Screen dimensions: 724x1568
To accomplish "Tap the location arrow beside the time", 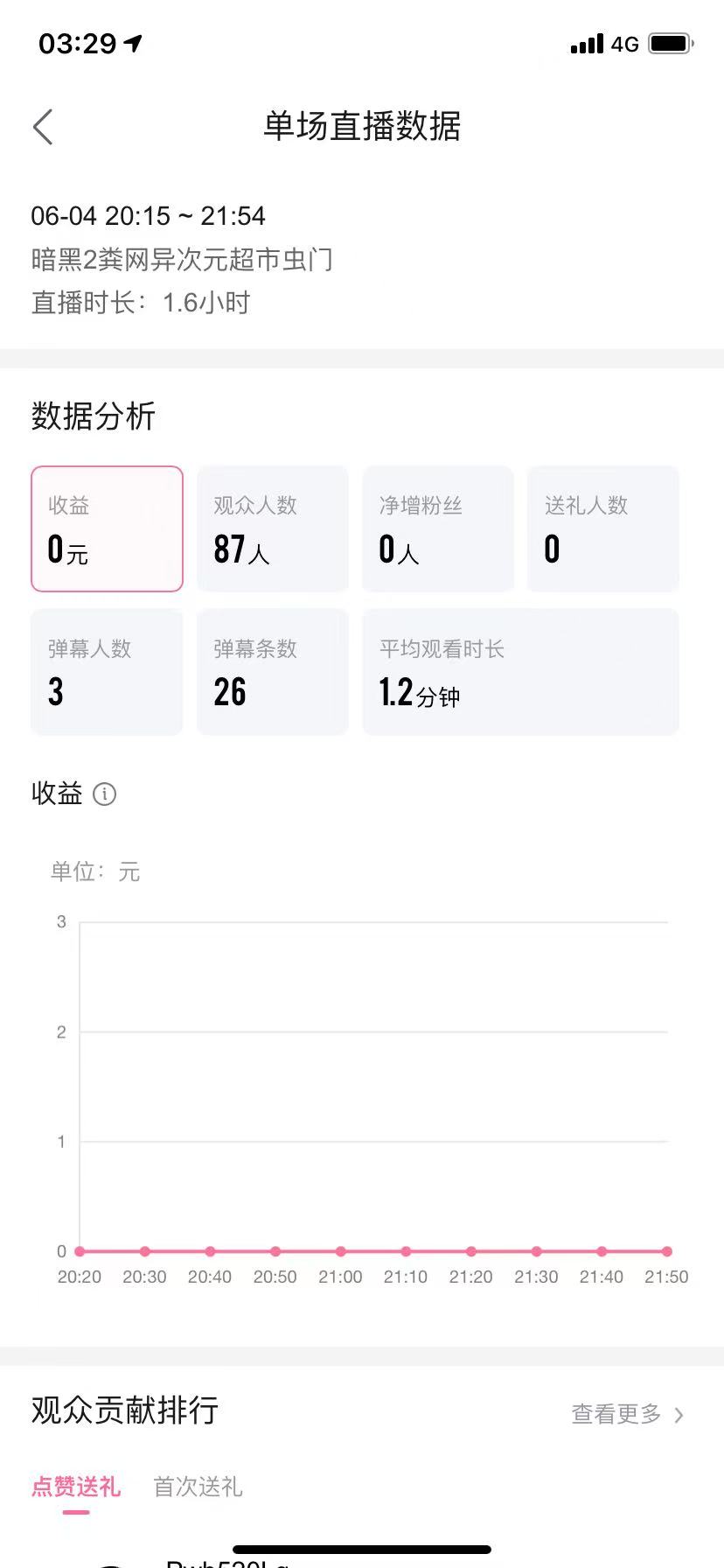I will pyautogui.click(x=133, y=43).
